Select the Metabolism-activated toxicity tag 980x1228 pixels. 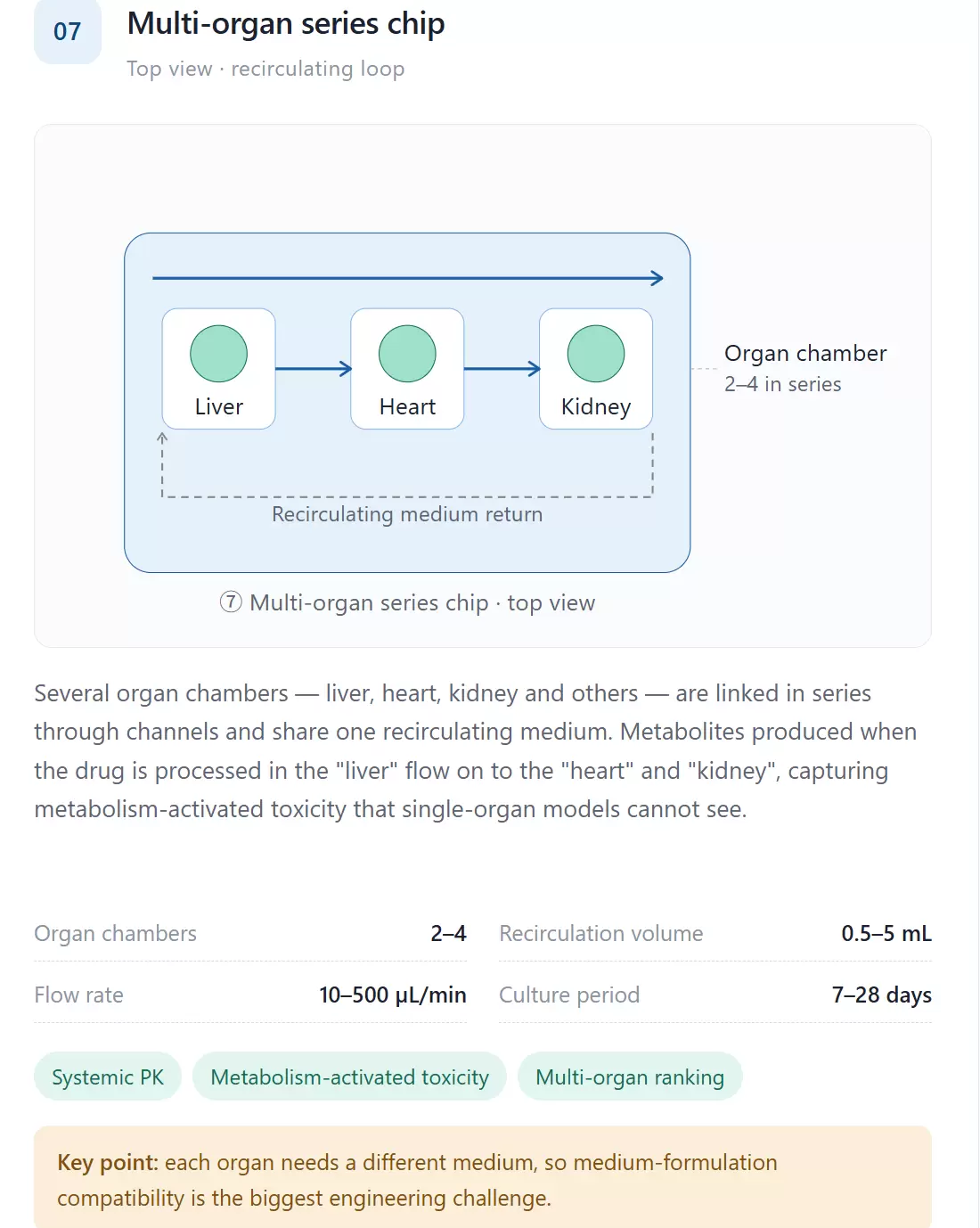click(x=349, y=1077)
